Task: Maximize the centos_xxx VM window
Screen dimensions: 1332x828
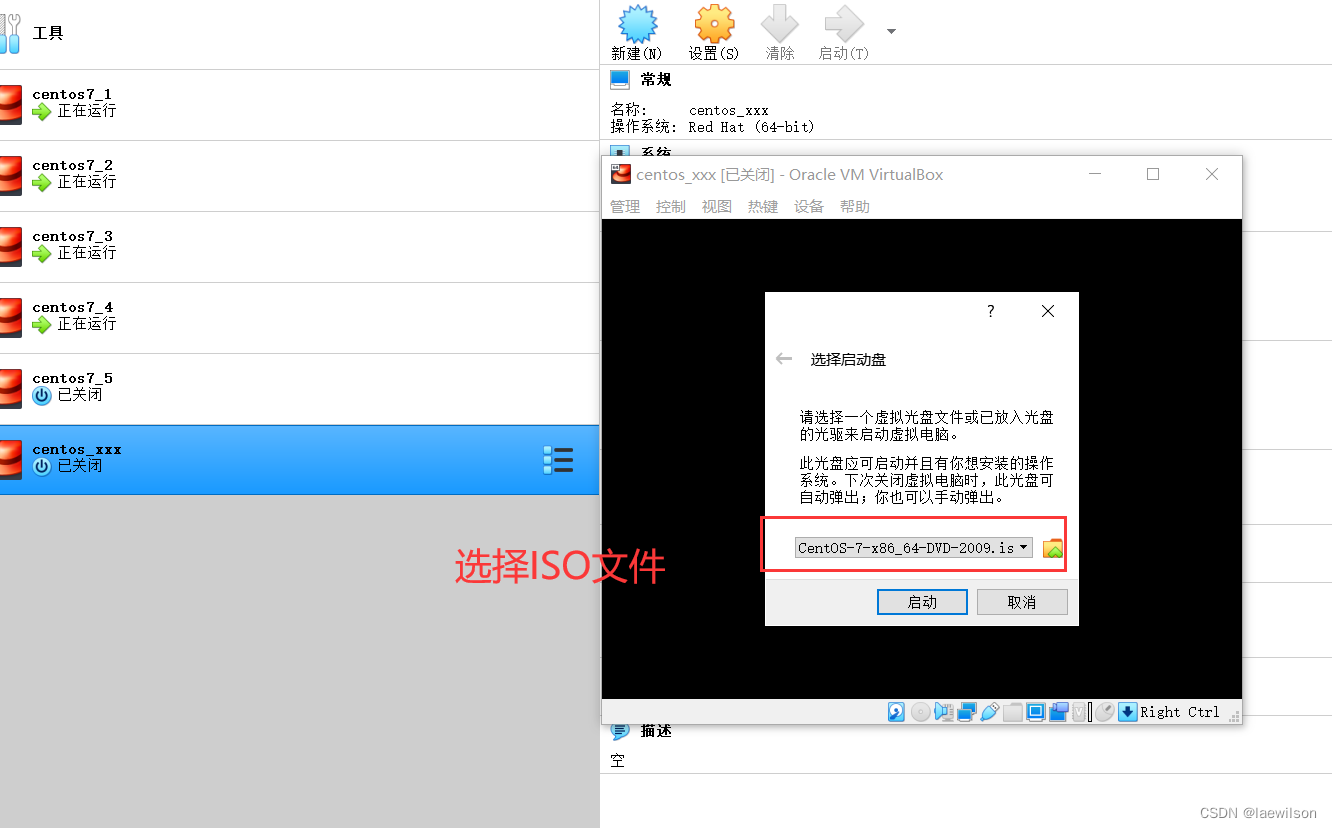Action: [x=1153, y=174]
